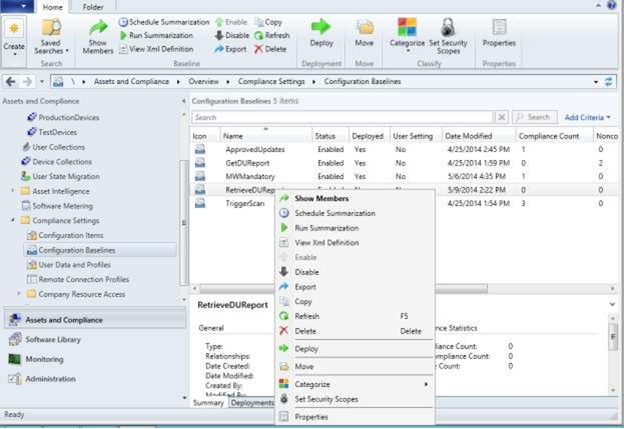Click the Set Security Scopes ribbon icon
Image resolution: width=624 pixels, height=429 pixels.
point(448,34)
